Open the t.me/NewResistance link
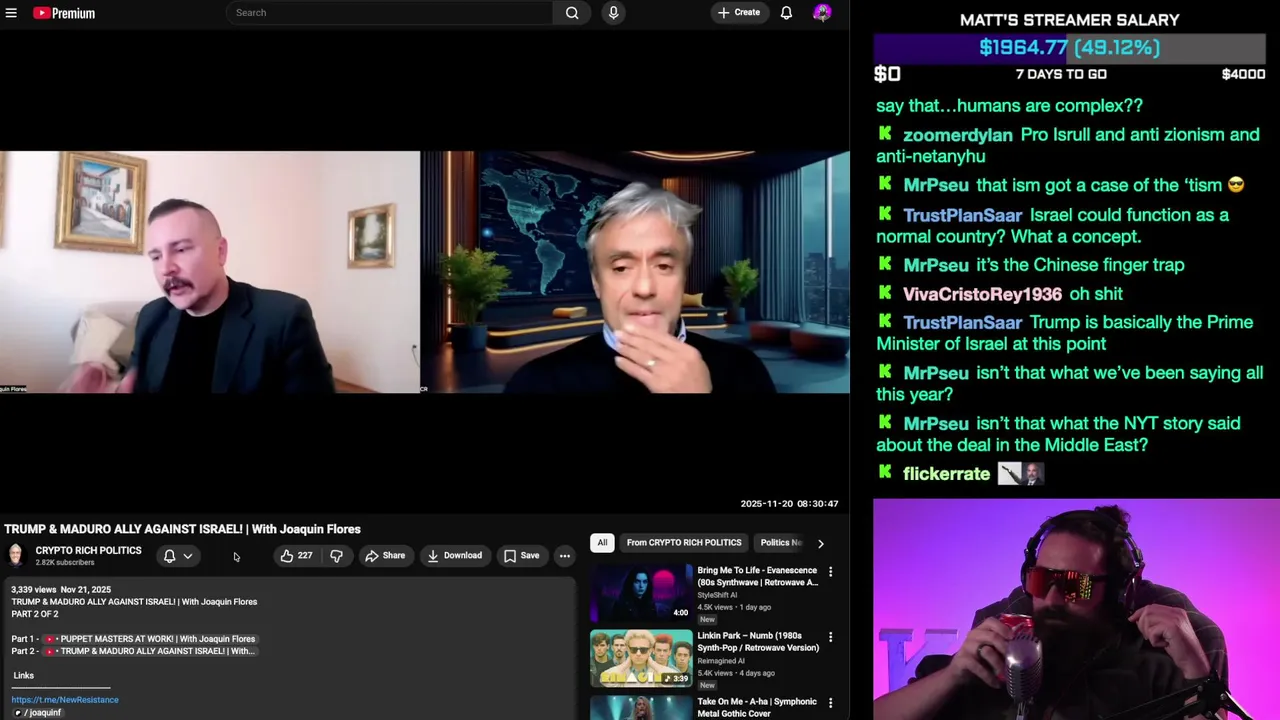 coord(65,700)
